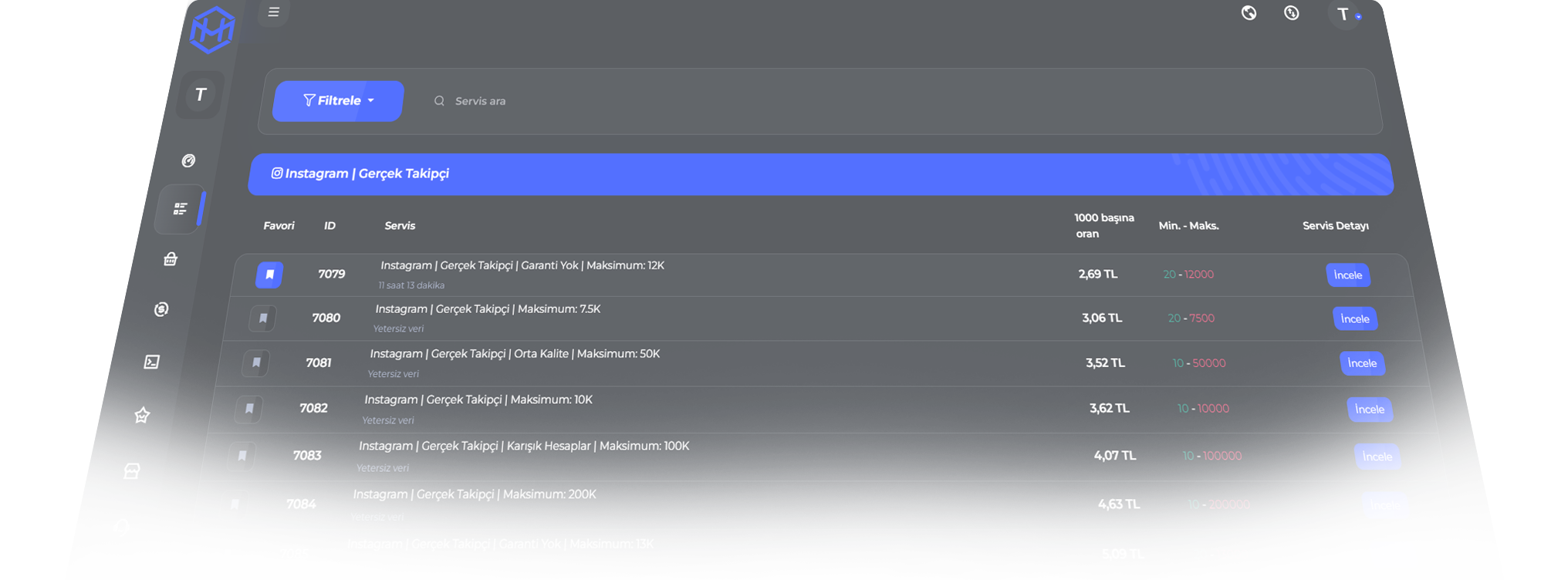The height and width of the screenshot is (580, 1568).
Task: Select service name Garanti Yok Maksimum: 12K
Action: point(522,265)
